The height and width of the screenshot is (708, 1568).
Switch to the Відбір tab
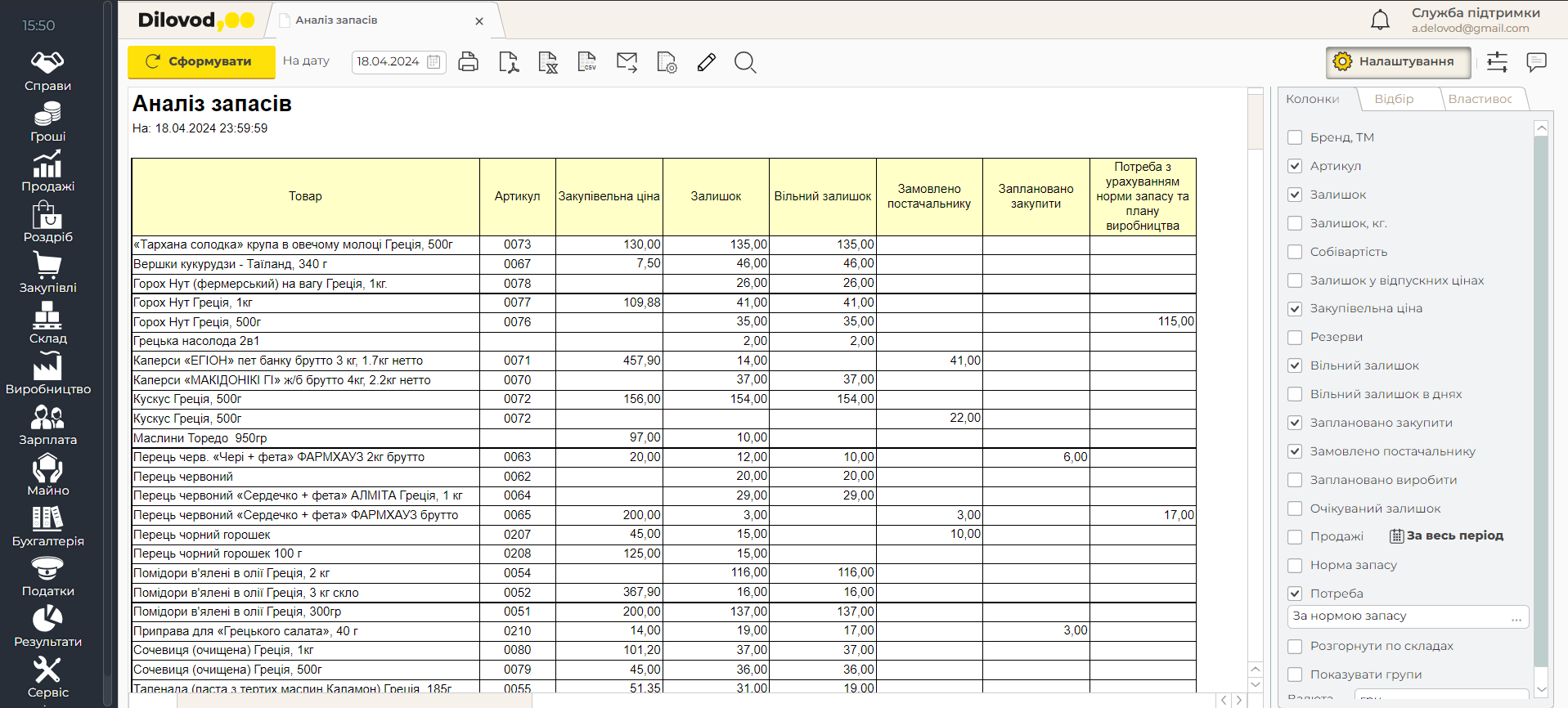click(1394, 99)
